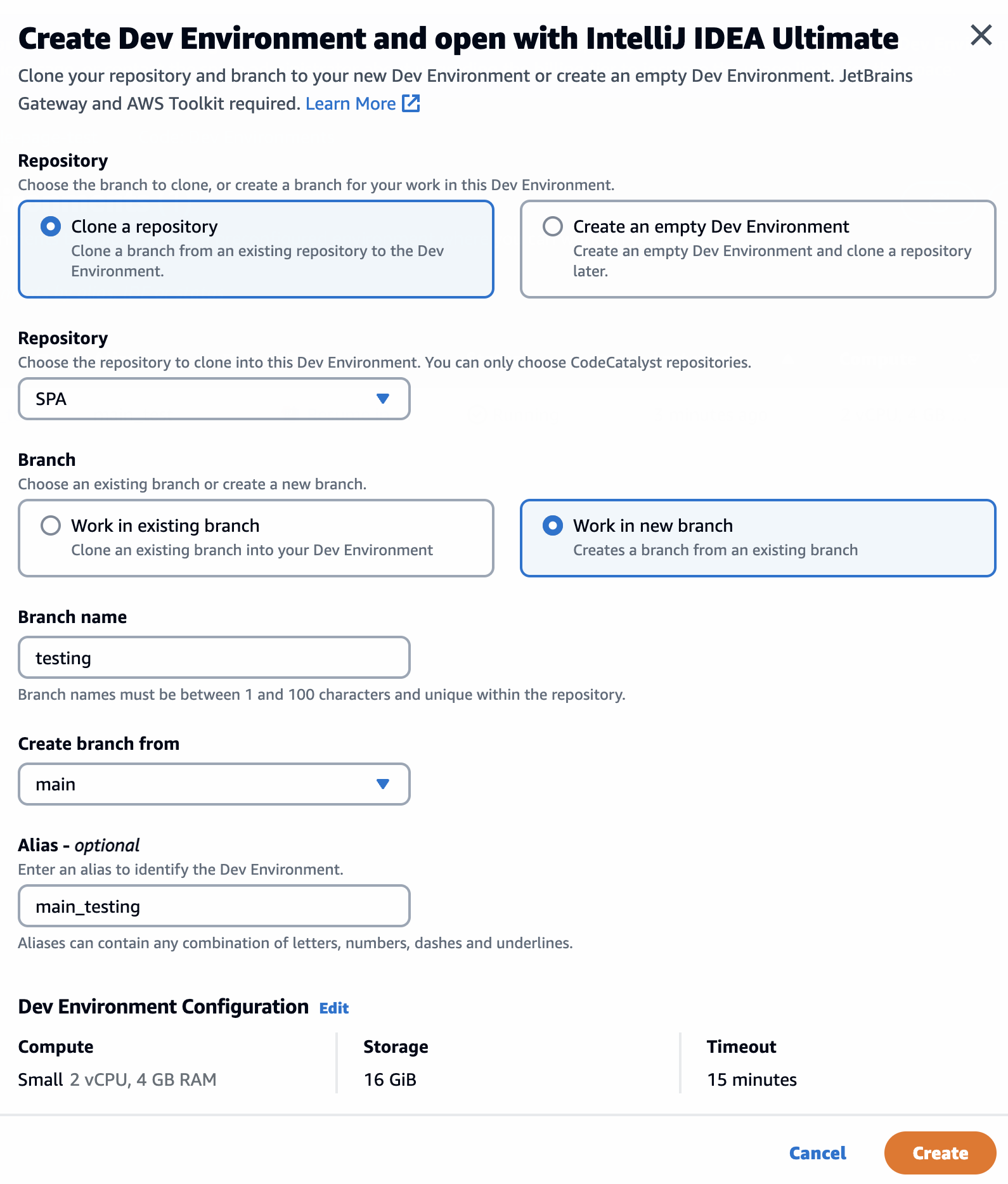Image resolution: width=1008 pixels, height=1184 pixels.
Task: Open the Learn More documentation link
Action: pyautogui.click(x=351, y=103)
